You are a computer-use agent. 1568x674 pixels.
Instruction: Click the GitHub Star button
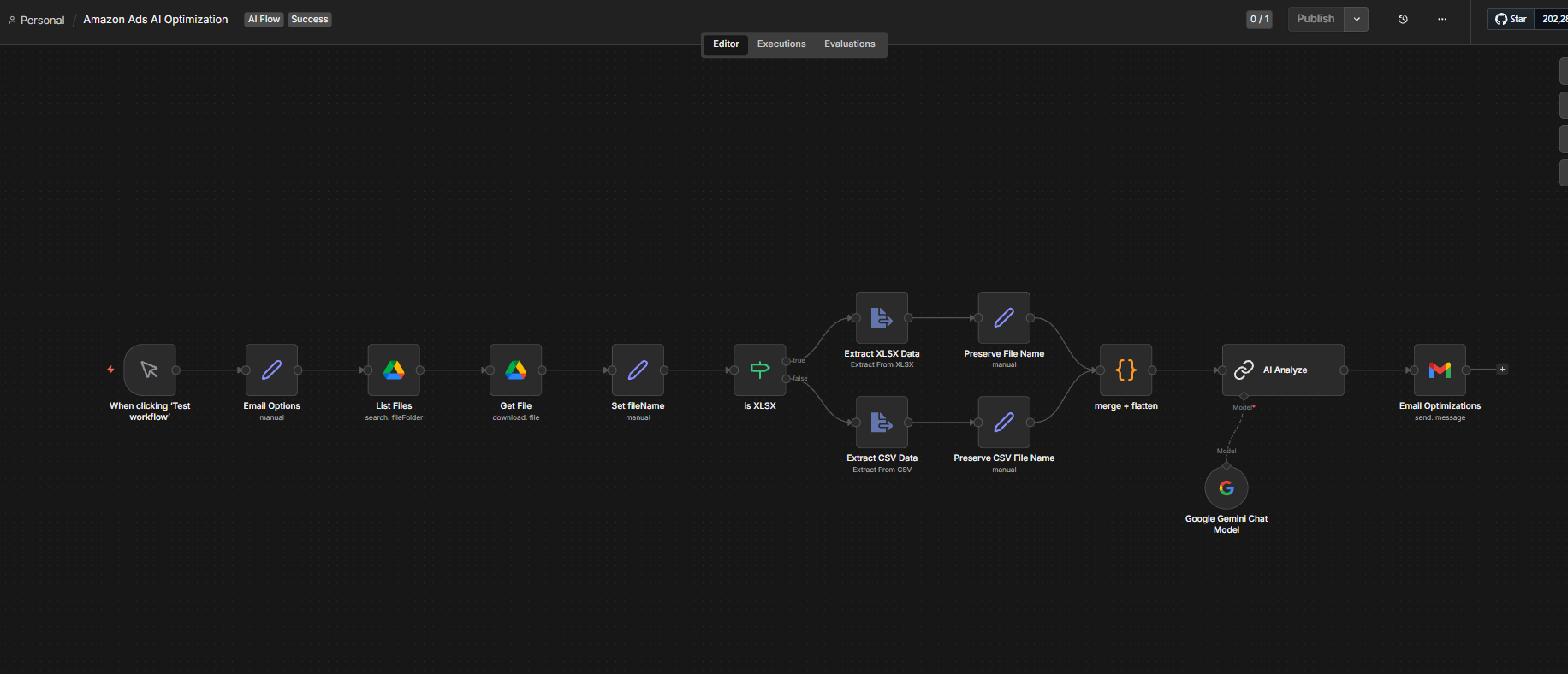(1511, 19)
